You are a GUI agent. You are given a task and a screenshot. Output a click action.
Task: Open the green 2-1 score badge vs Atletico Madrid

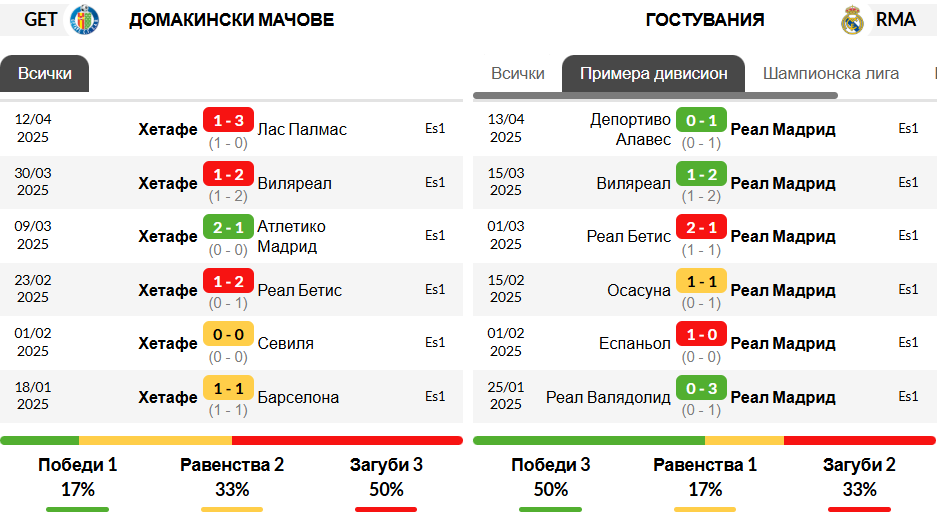click(228, 227)
